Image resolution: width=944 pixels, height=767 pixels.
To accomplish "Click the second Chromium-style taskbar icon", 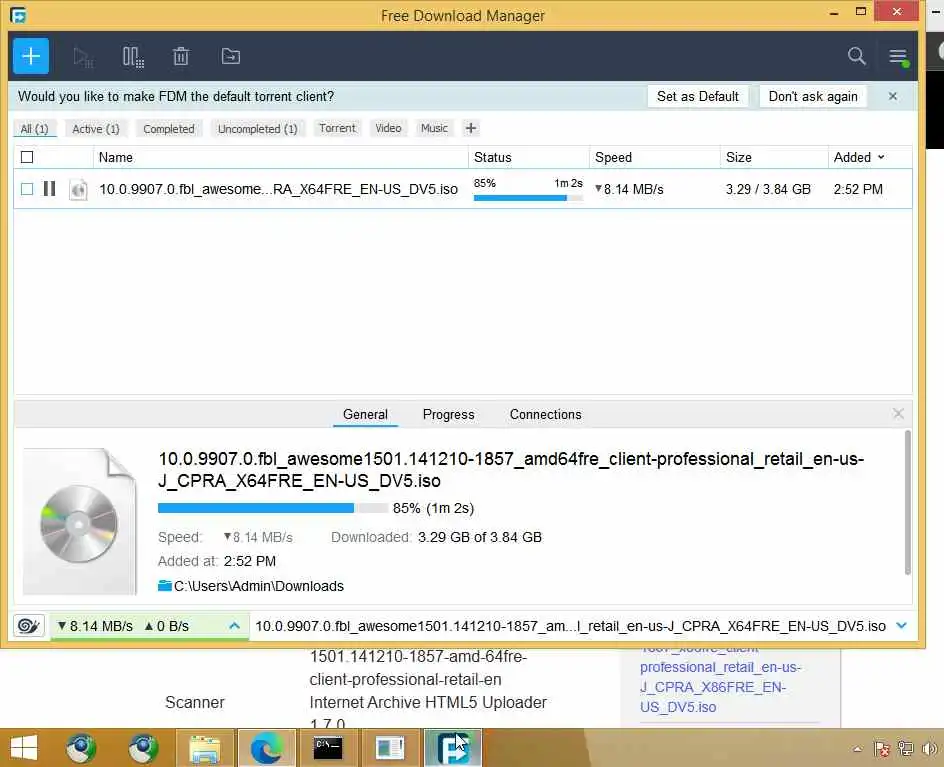I will tap(143, 748).
